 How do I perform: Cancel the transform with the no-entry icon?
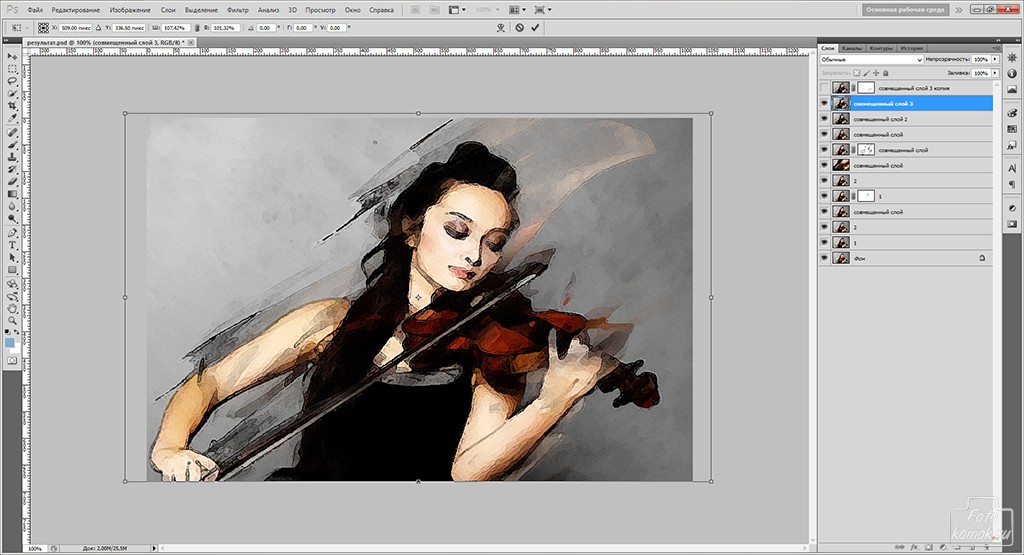(519, 28)
